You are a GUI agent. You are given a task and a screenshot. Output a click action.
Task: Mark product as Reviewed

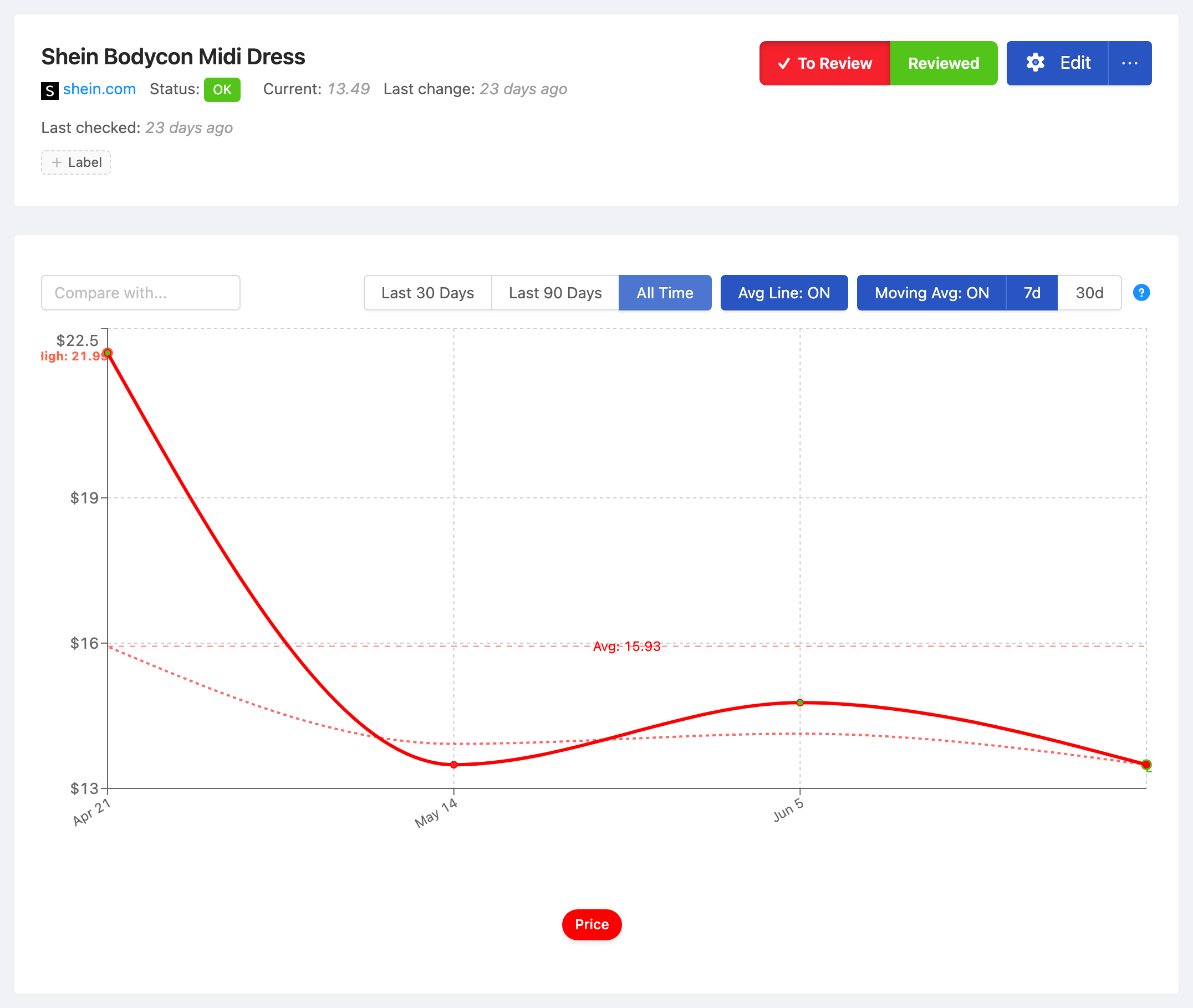coord(944,63)
